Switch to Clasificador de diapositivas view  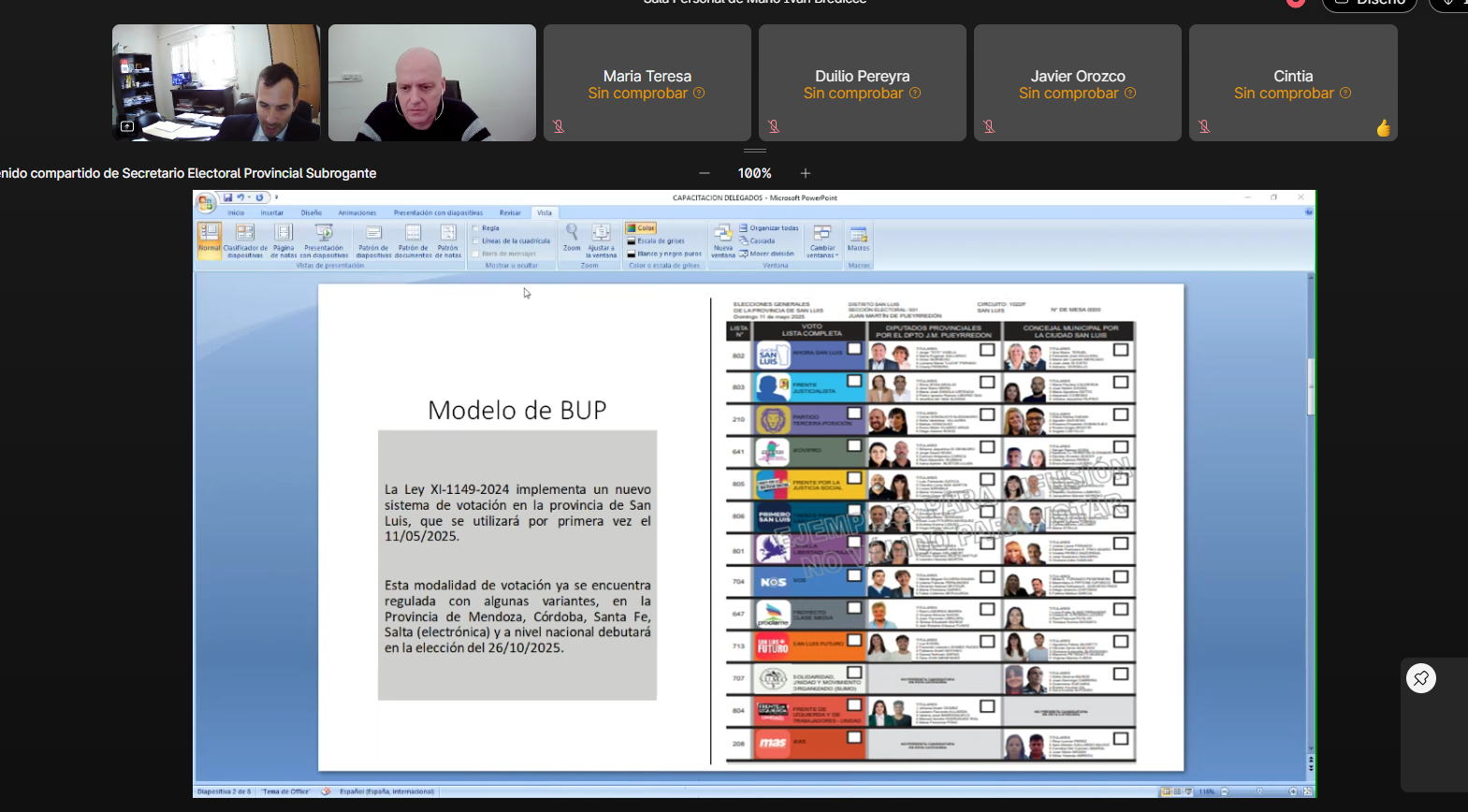(x=245, y=240)
